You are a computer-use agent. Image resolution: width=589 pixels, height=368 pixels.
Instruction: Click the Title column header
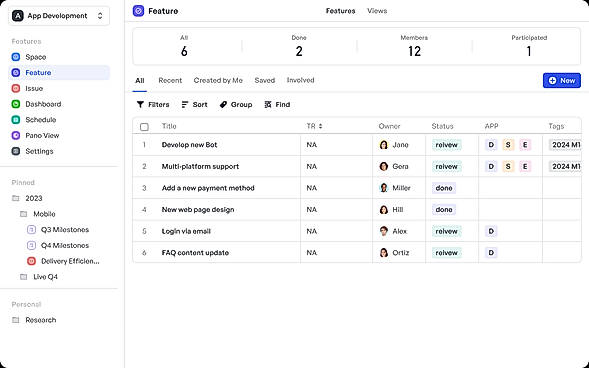tap(169, 126)
